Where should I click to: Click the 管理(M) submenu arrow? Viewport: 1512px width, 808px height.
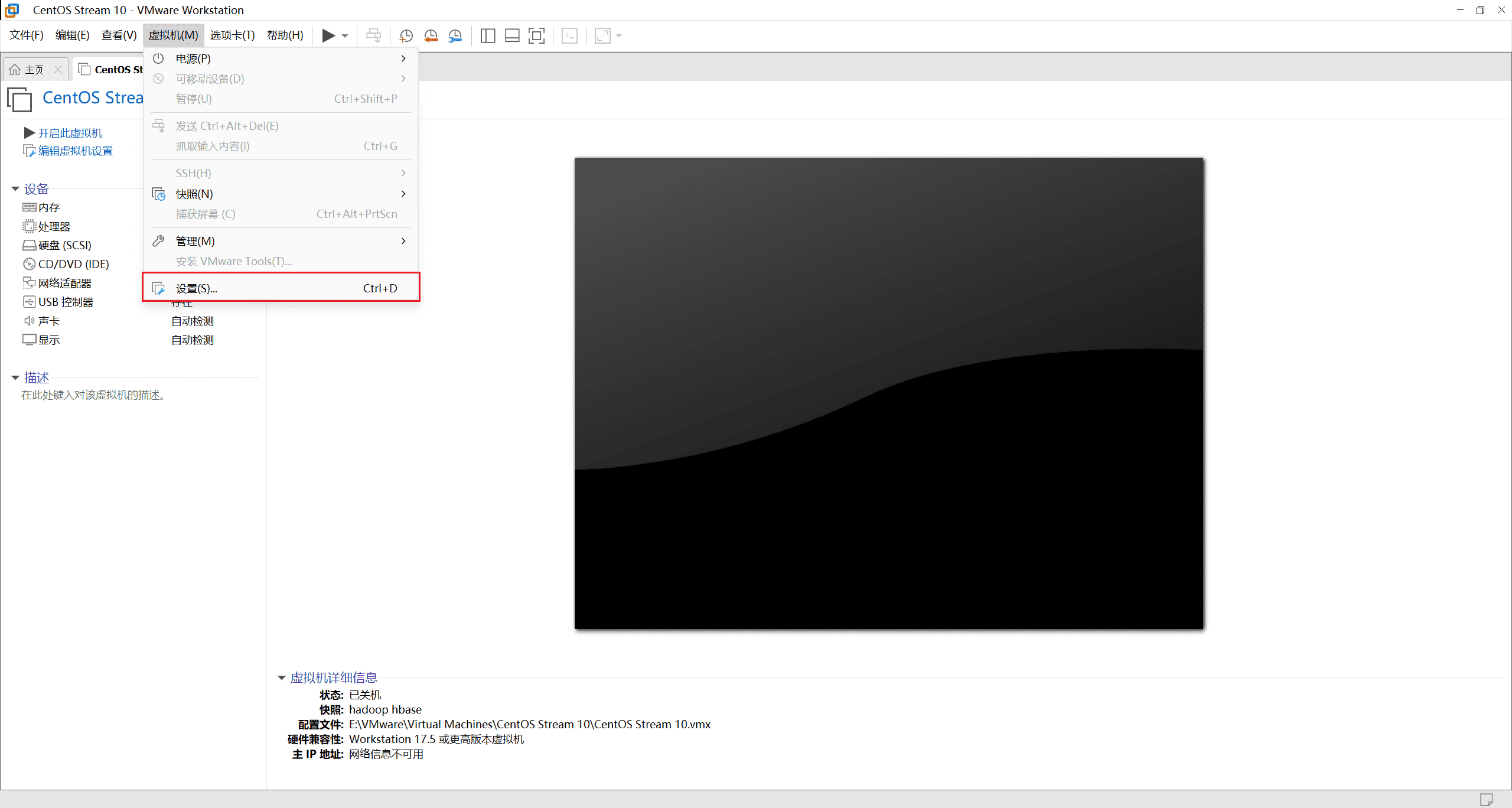click(x=403, y=241)
